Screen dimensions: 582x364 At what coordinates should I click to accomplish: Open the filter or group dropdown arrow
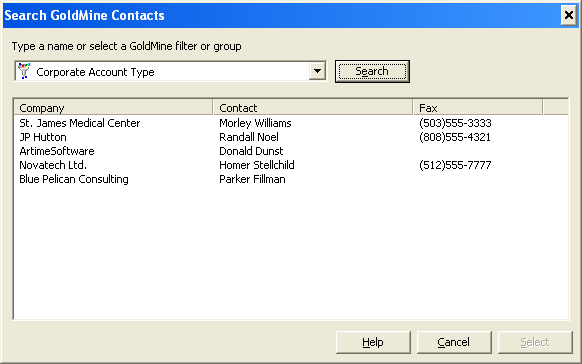317,71
